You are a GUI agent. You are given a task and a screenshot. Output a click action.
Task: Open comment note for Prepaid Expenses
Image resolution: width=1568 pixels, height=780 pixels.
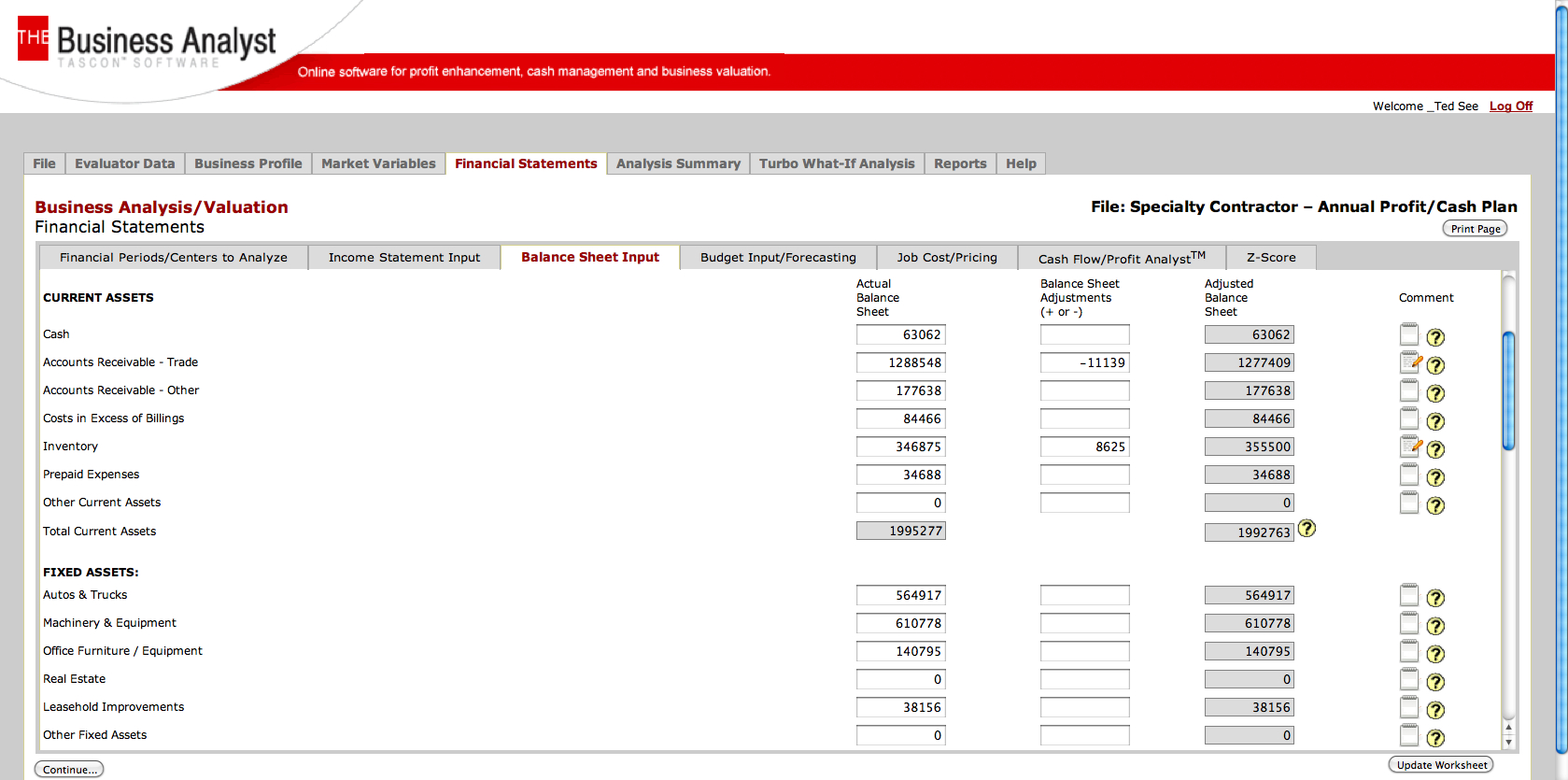tap(1409, 475)
